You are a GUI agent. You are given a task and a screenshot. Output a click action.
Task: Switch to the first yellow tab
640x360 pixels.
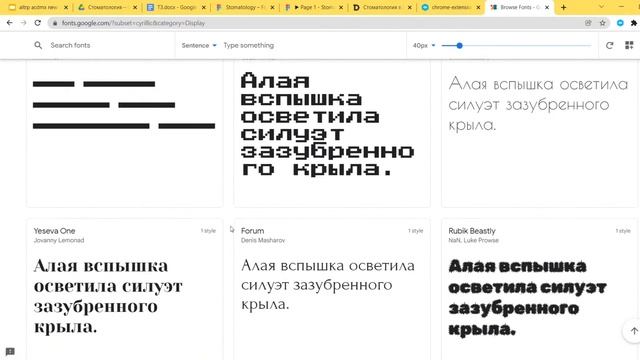[37, 7]
